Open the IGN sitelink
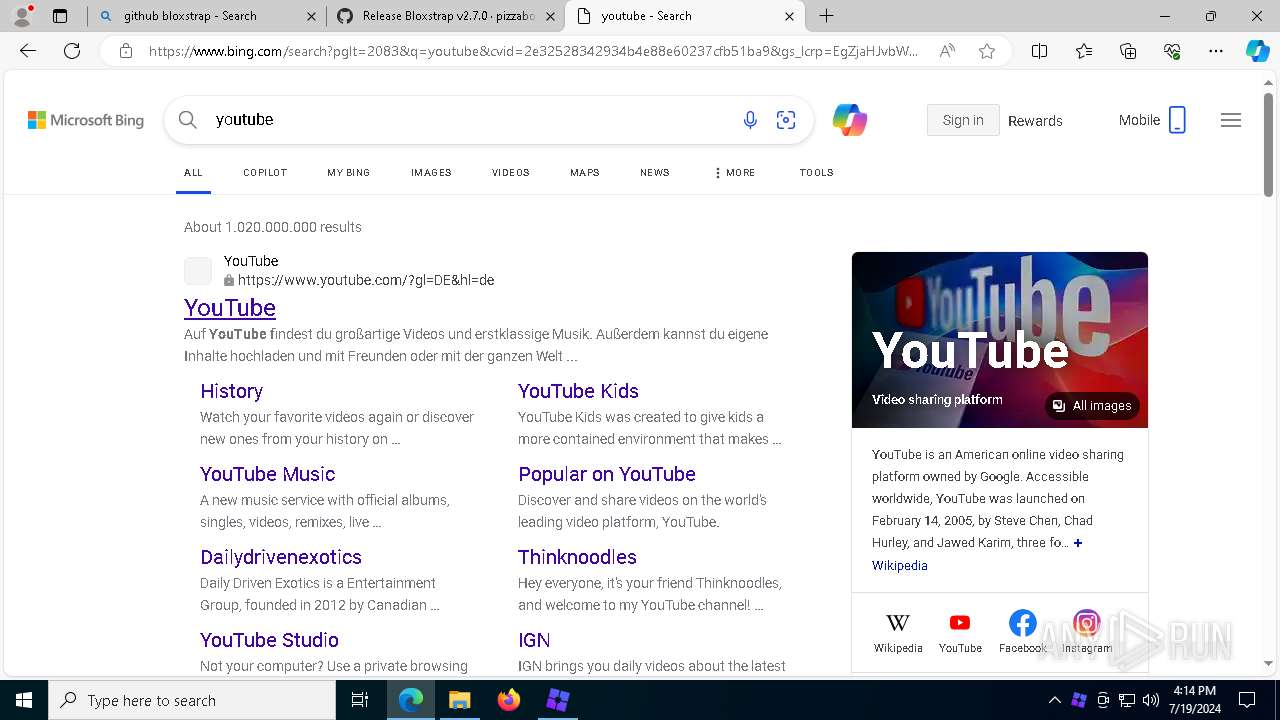The height and width of the screenshot is (720, 1280). click(534, 640)
